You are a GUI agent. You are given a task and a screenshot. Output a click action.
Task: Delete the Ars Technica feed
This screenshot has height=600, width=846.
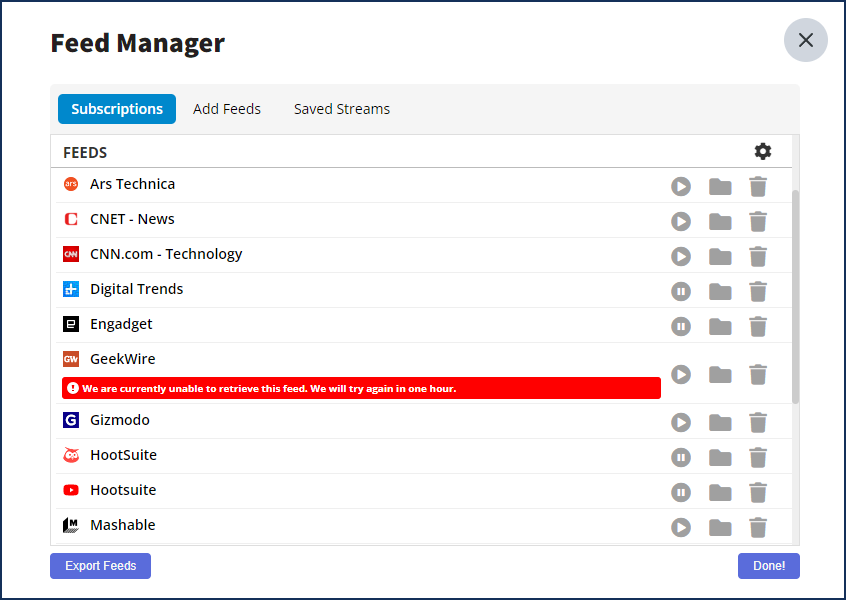coord(758,187)
